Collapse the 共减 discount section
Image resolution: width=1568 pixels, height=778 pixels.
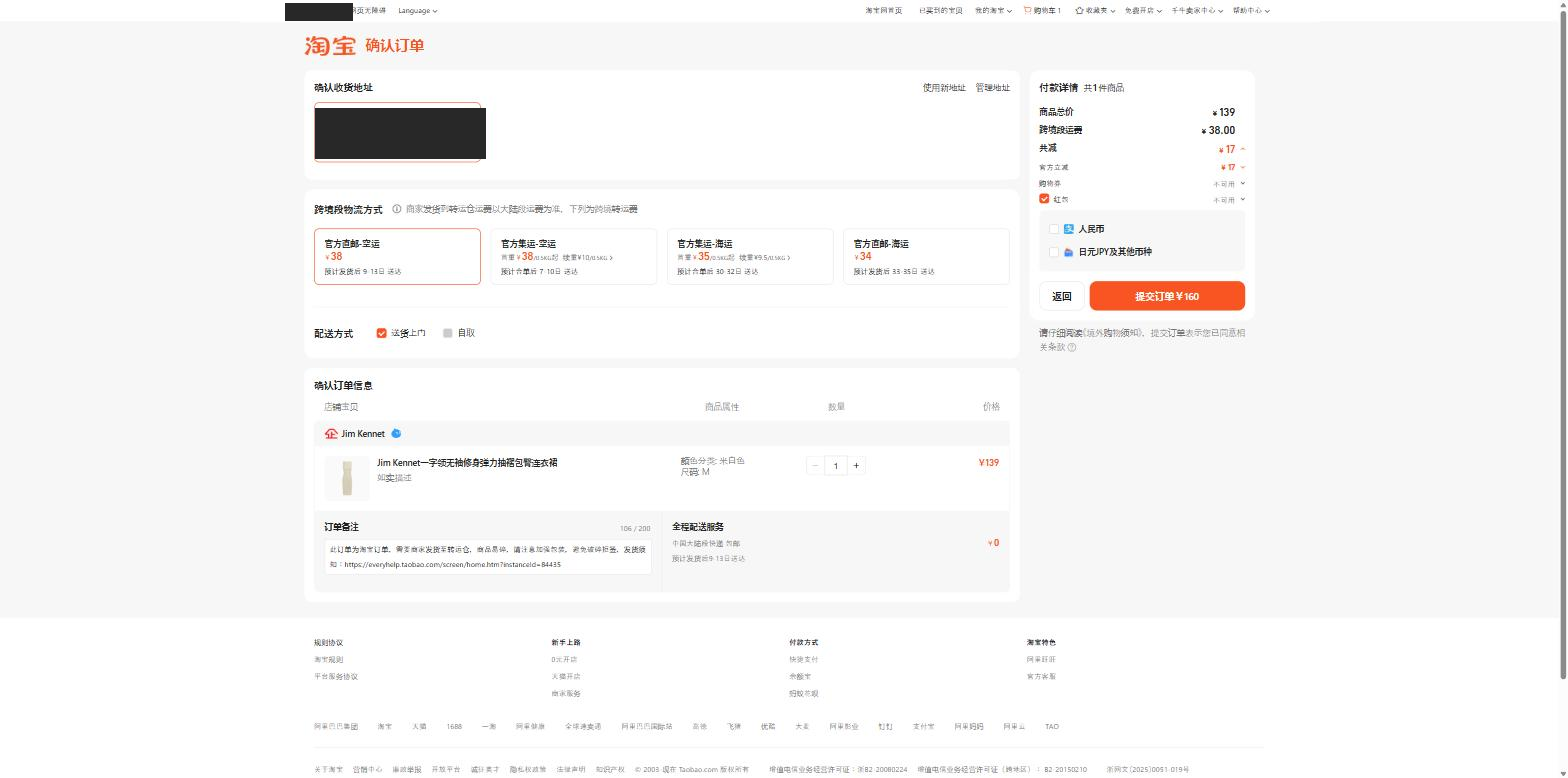point(1243,149)
